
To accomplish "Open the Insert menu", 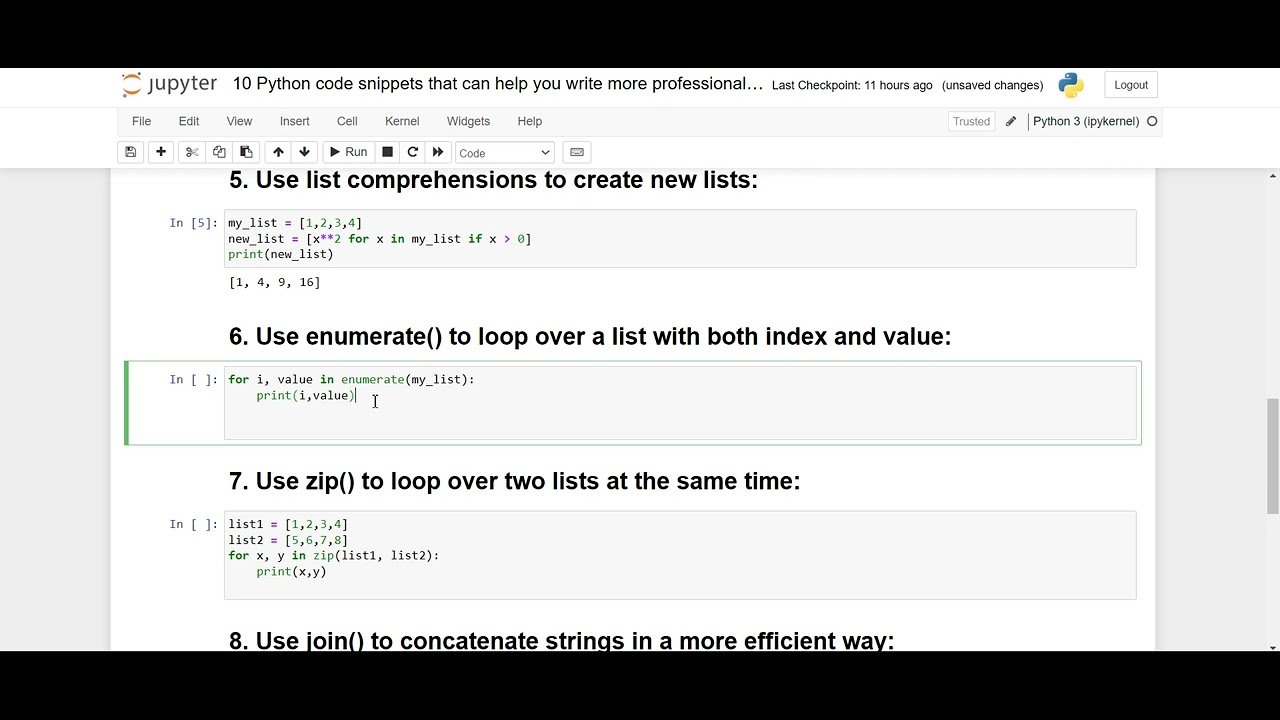I will [x=294, y=121].
